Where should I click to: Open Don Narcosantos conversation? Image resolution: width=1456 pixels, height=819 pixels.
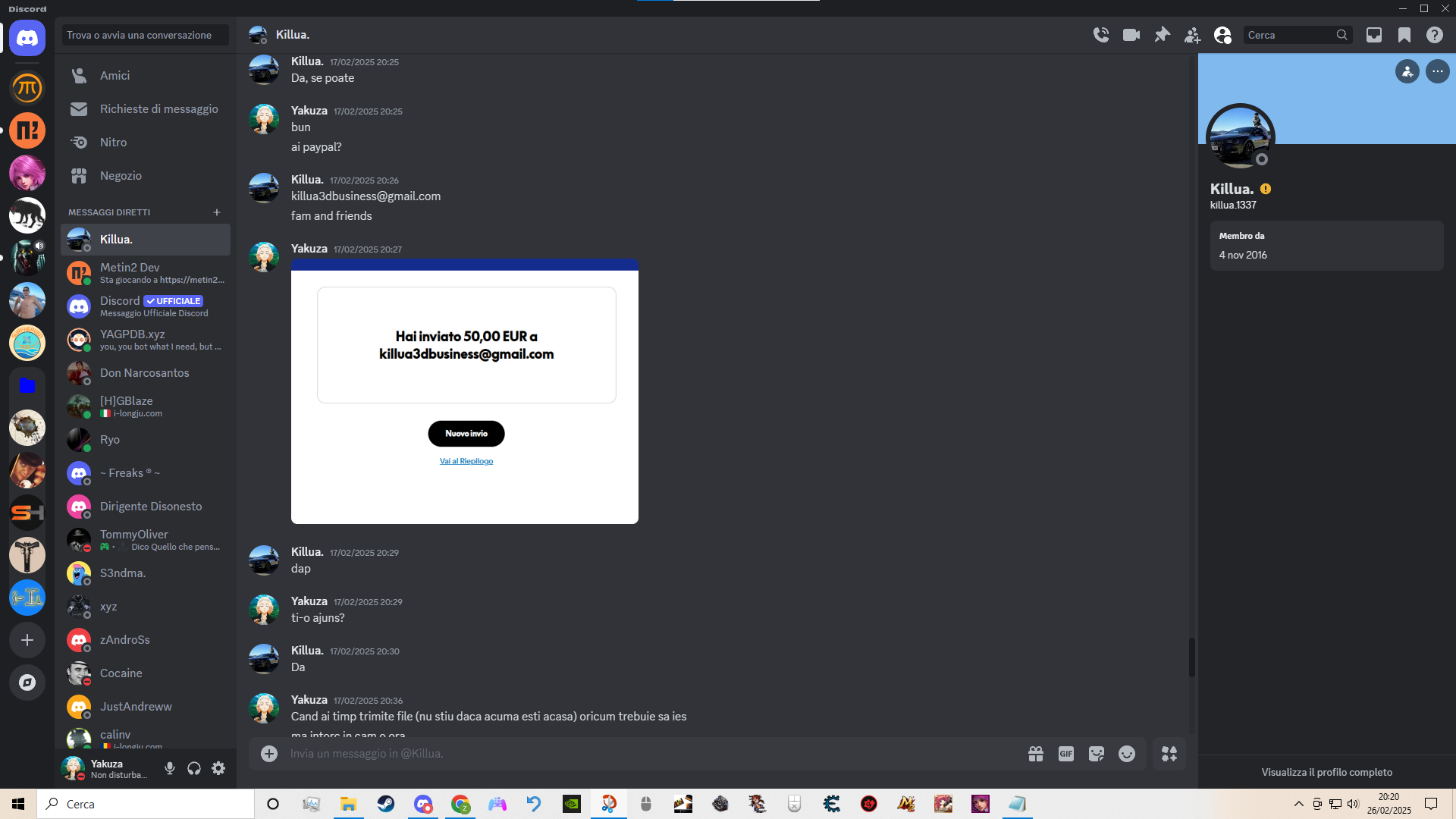[146, 373]
